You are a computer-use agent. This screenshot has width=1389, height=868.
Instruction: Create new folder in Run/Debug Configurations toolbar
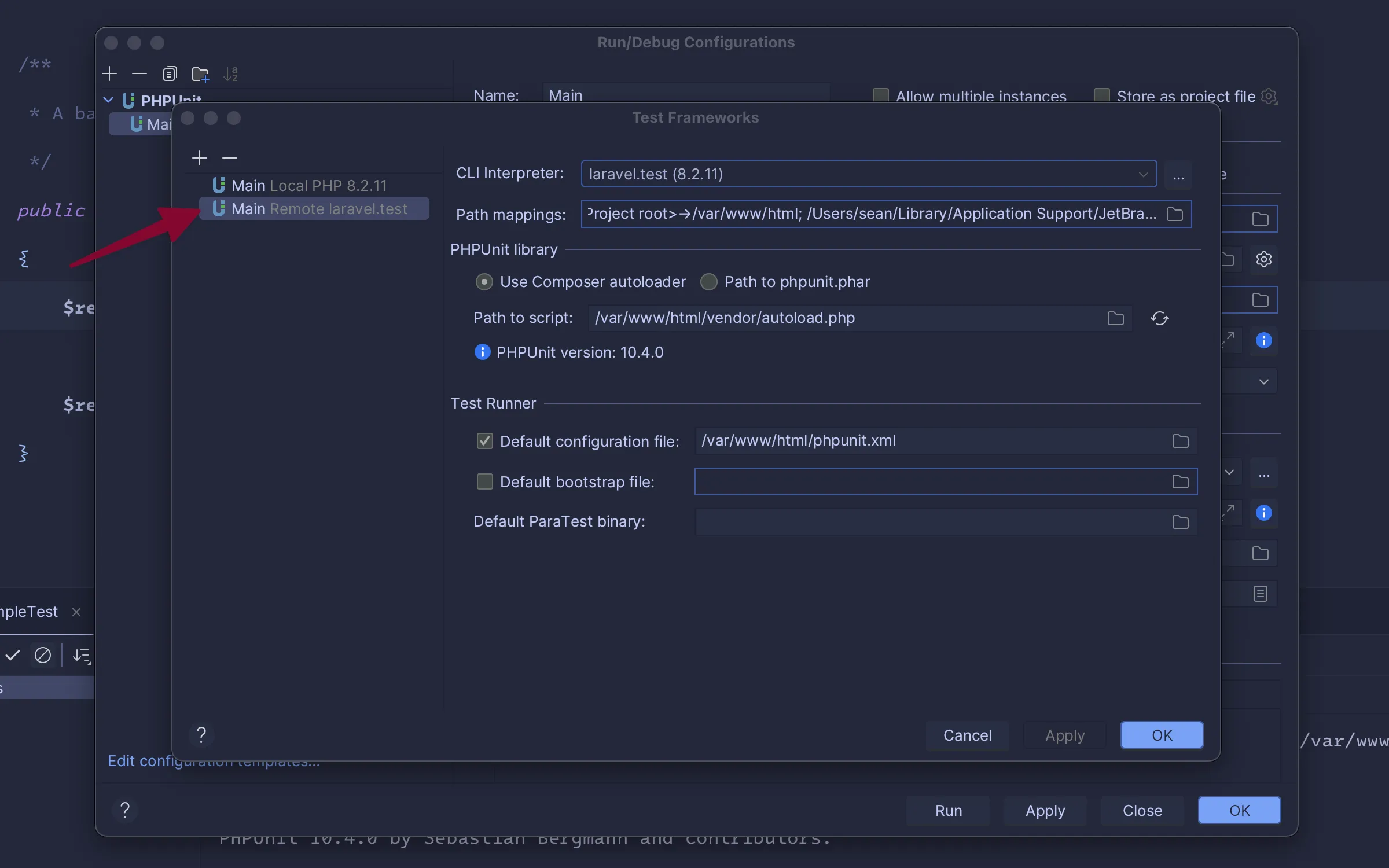pos(200,73)
